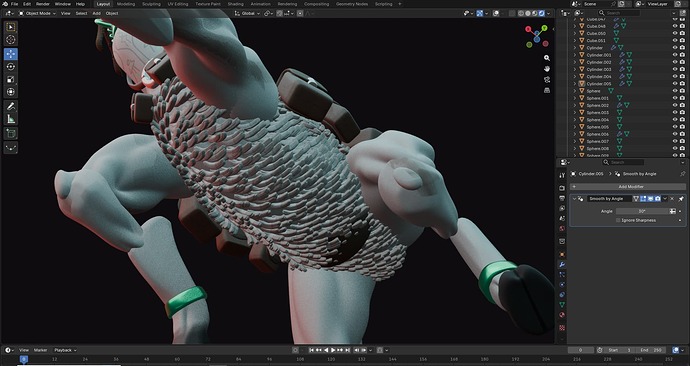
Task: Select the Measure tool
Action: coord(11,119)
